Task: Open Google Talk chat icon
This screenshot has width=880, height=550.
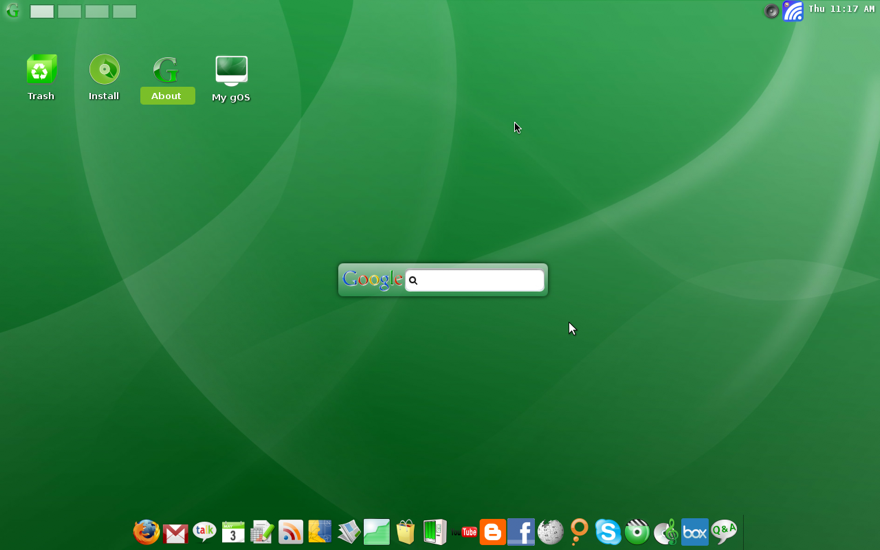Action: coord(204,531)
